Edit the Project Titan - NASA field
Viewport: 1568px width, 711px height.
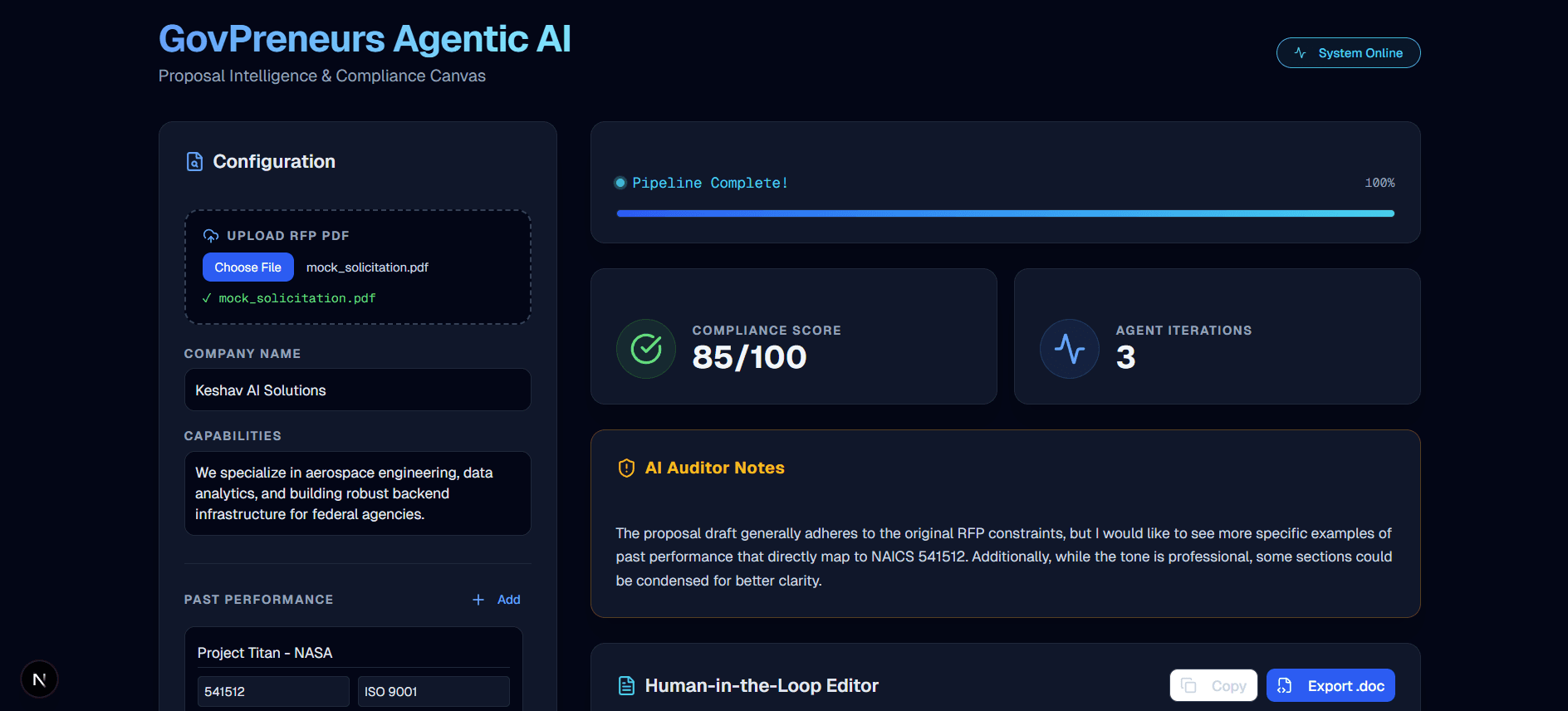pyautogui.click(x=353, y=653)
